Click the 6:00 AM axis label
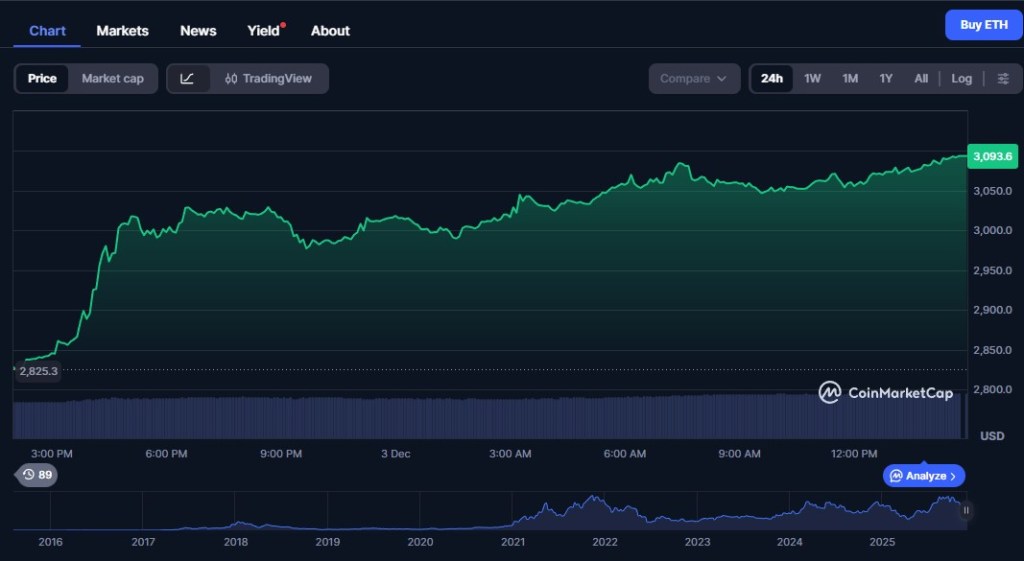Viewport: 1024px width, 561px height. click(x=624, y=453)
